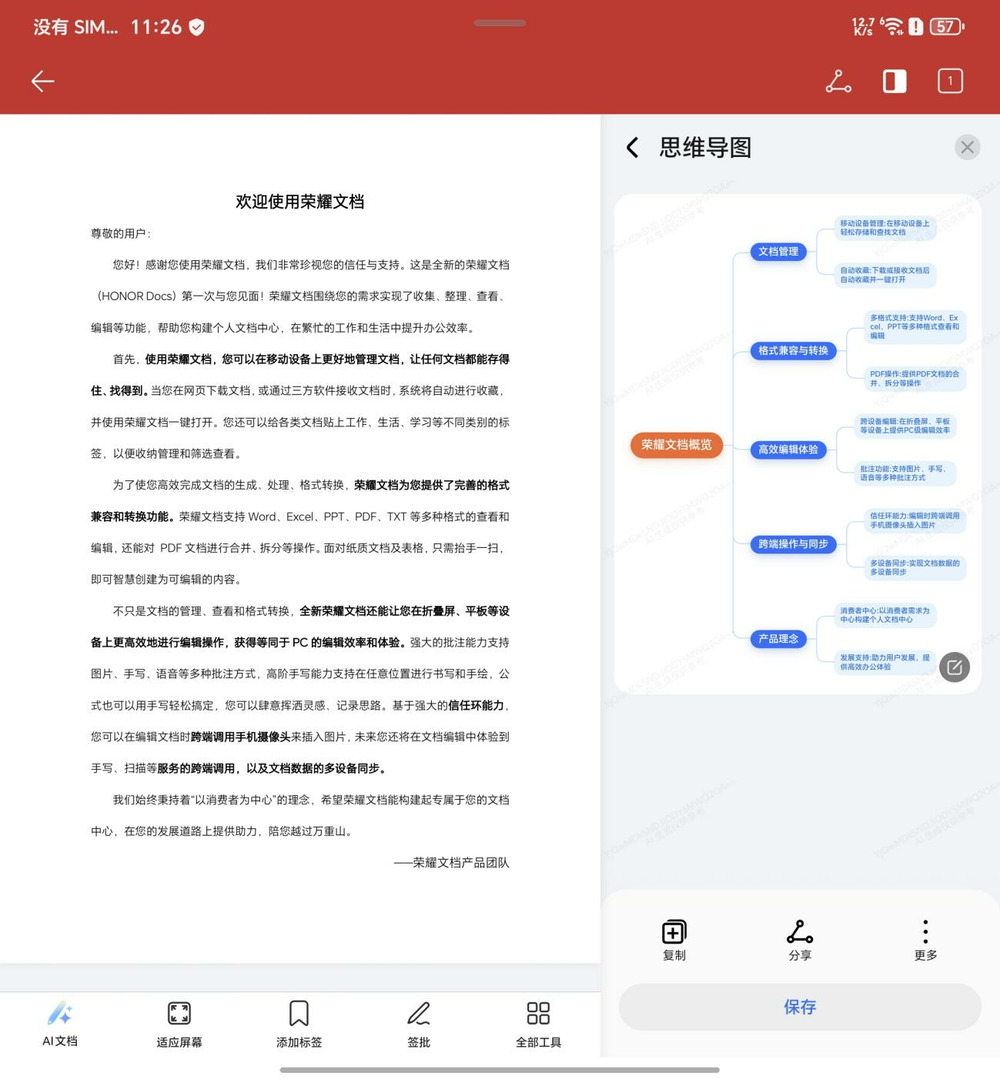The width and height of the screenshot is (1000, 1083).
Task: Tap the 多设备同步 leaf node
Action: (x=914, y=568)
